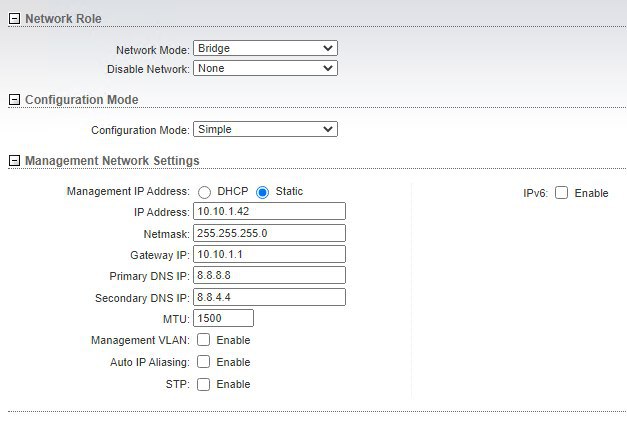This screenshot has height=428, width=627.
Task: Collapse the Network Role section
Action: coord(14,18)
